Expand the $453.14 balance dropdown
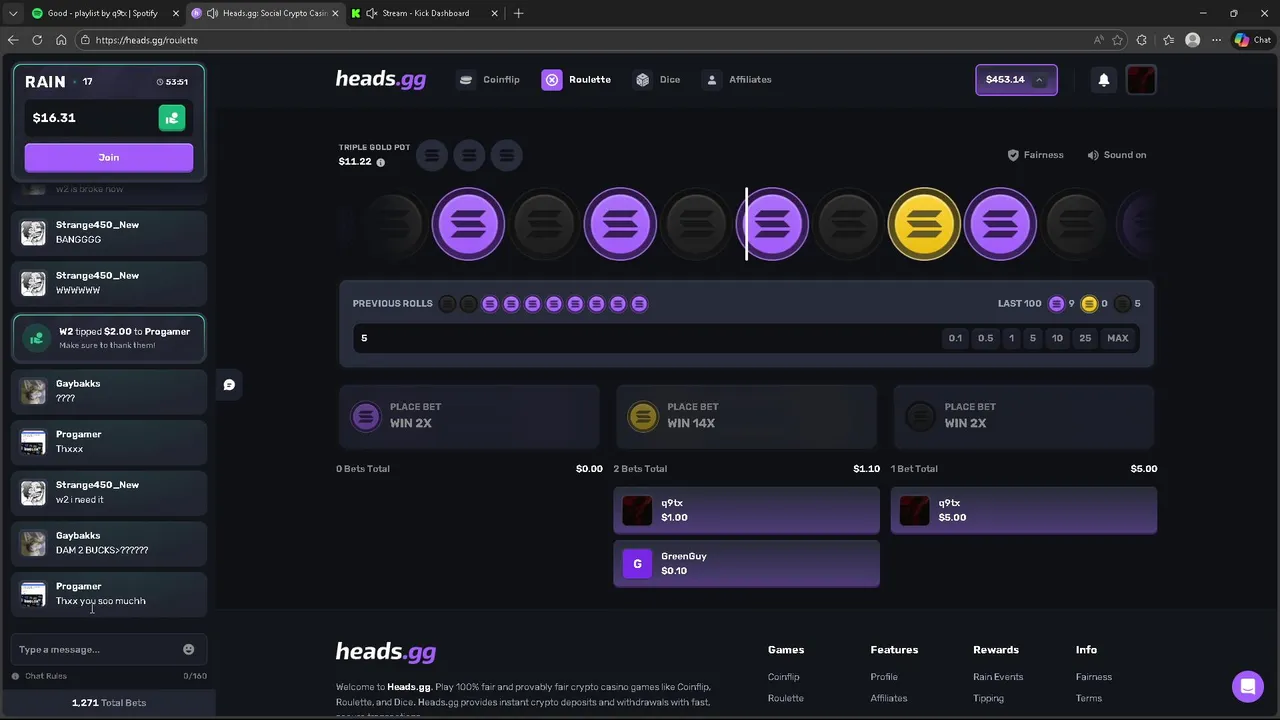1280x720 pixels. click(x=1016, y=80)
